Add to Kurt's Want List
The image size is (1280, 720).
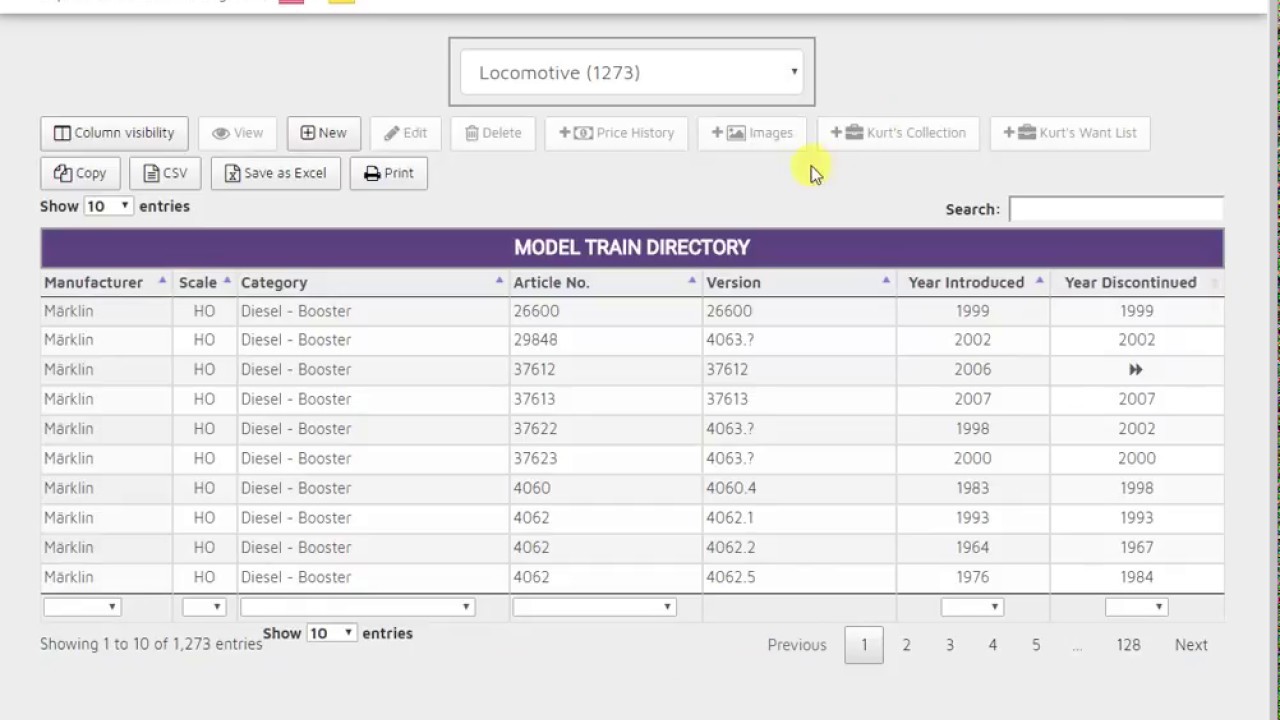tap(1070, 133)
